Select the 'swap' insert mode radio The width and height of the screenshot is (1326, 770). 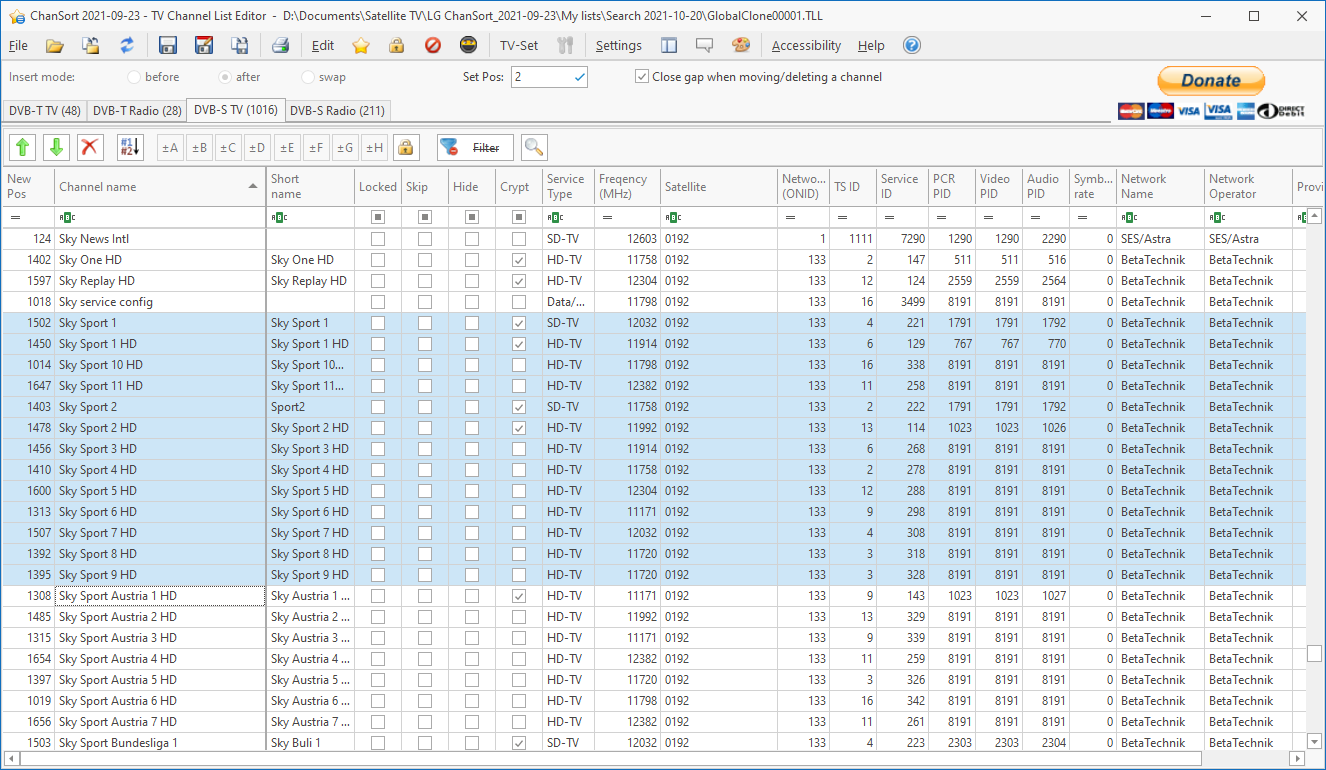click(308, 77)
